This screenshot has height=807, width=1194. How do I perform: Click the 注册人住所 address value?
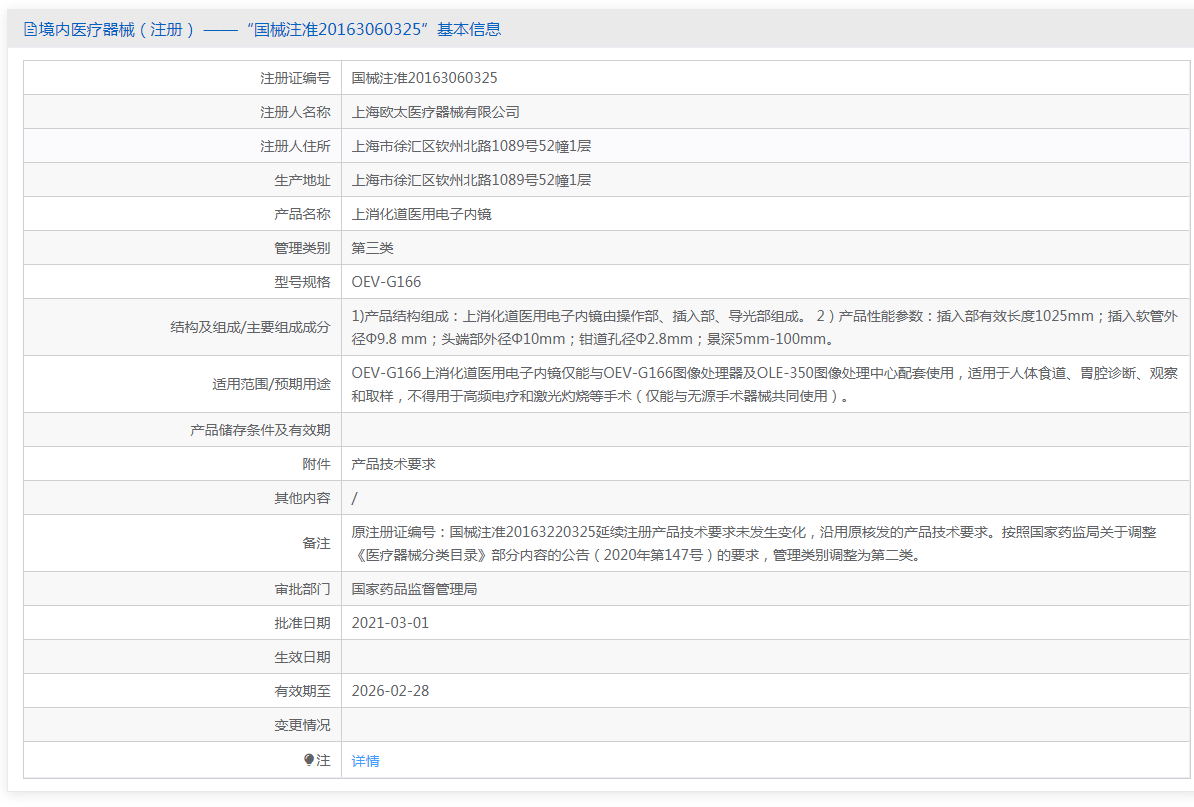[x=471, y=146]
